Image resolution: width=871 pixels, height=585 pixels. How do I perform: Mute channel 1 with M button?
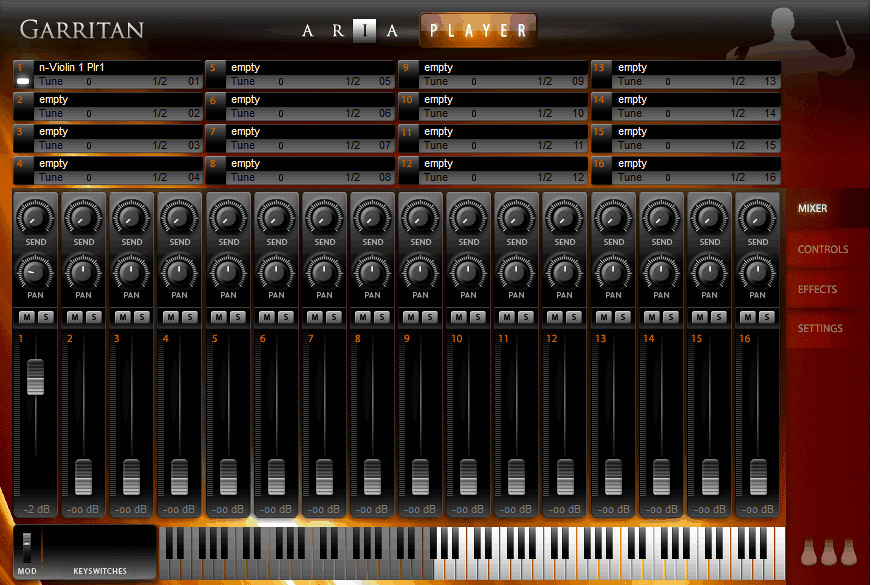click(x=27, y=317)
